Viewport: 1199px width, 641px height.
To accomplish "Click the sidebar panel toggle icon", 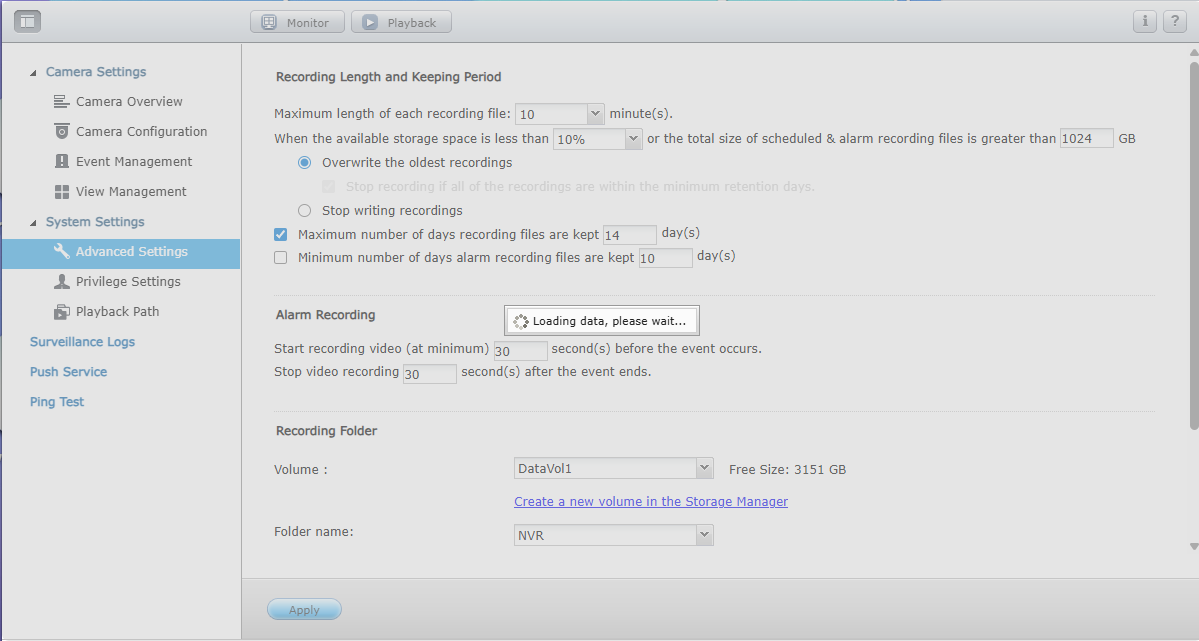I will point(27,21).
